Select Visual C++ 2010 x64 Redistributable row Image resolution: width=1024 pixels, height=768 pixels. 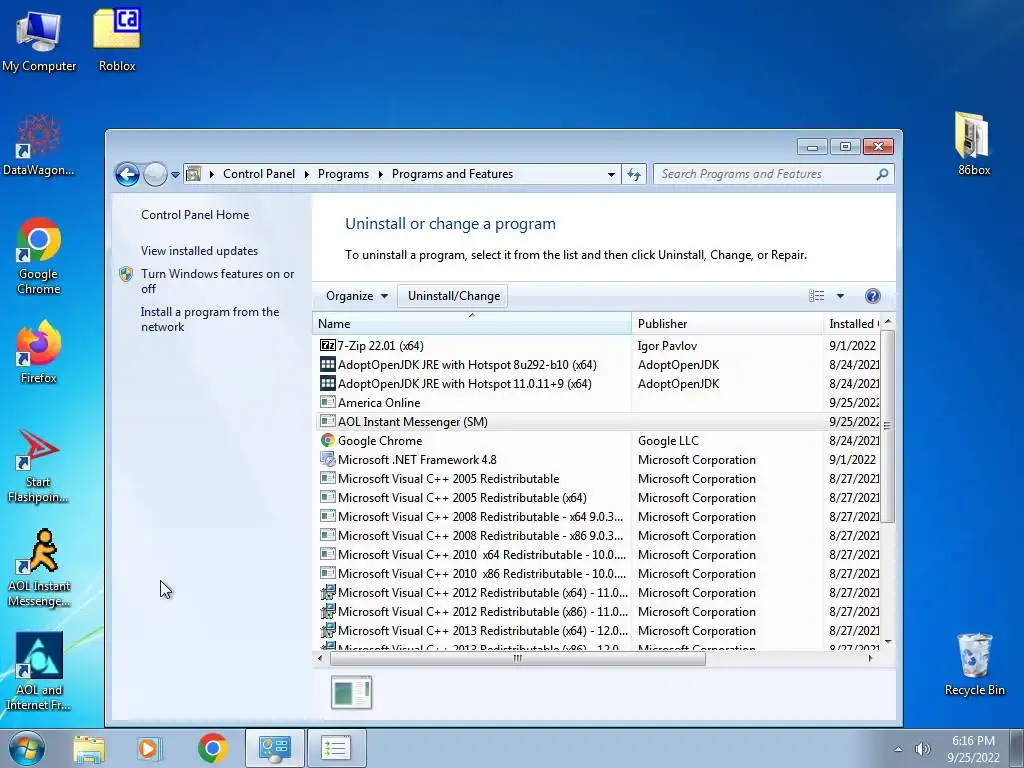click(x=598, y=554)
